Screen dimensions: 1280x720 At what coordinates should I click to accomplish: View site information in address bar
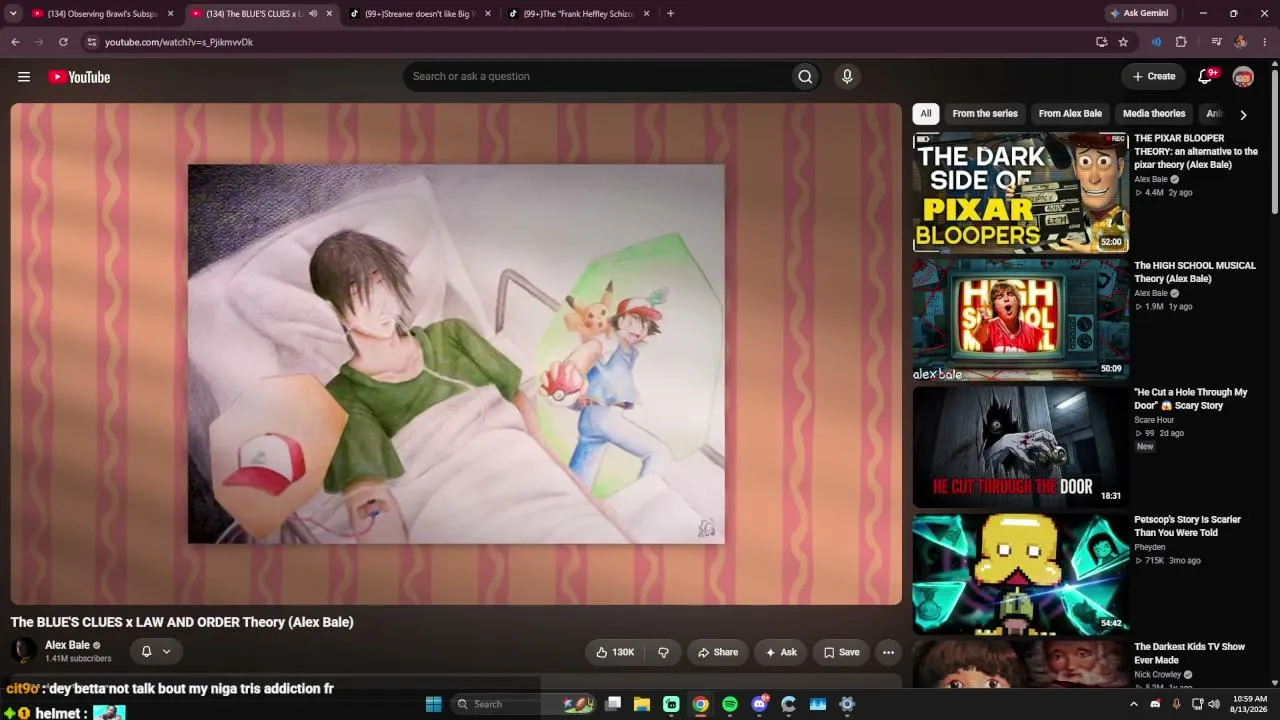pos(91,42)
